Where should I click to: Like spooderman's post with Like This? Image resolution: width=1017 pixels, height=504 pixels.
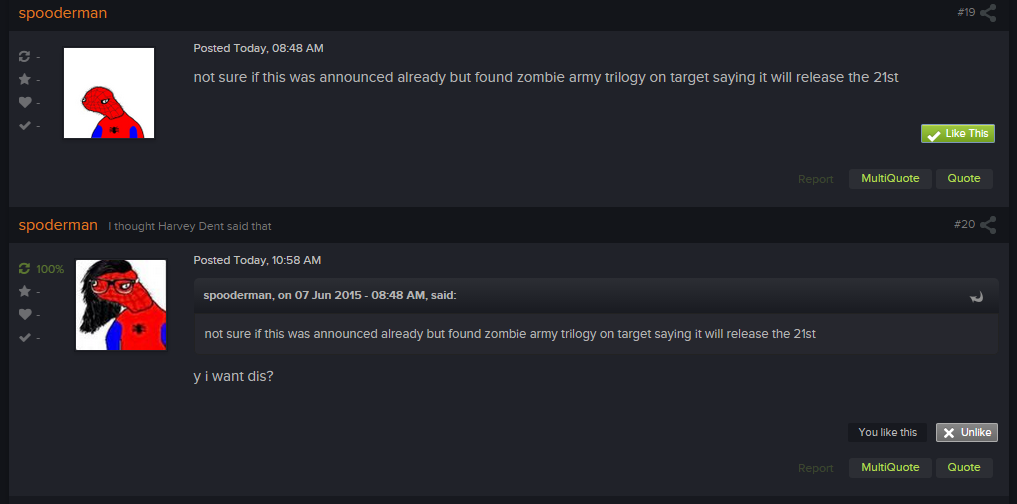957,134
